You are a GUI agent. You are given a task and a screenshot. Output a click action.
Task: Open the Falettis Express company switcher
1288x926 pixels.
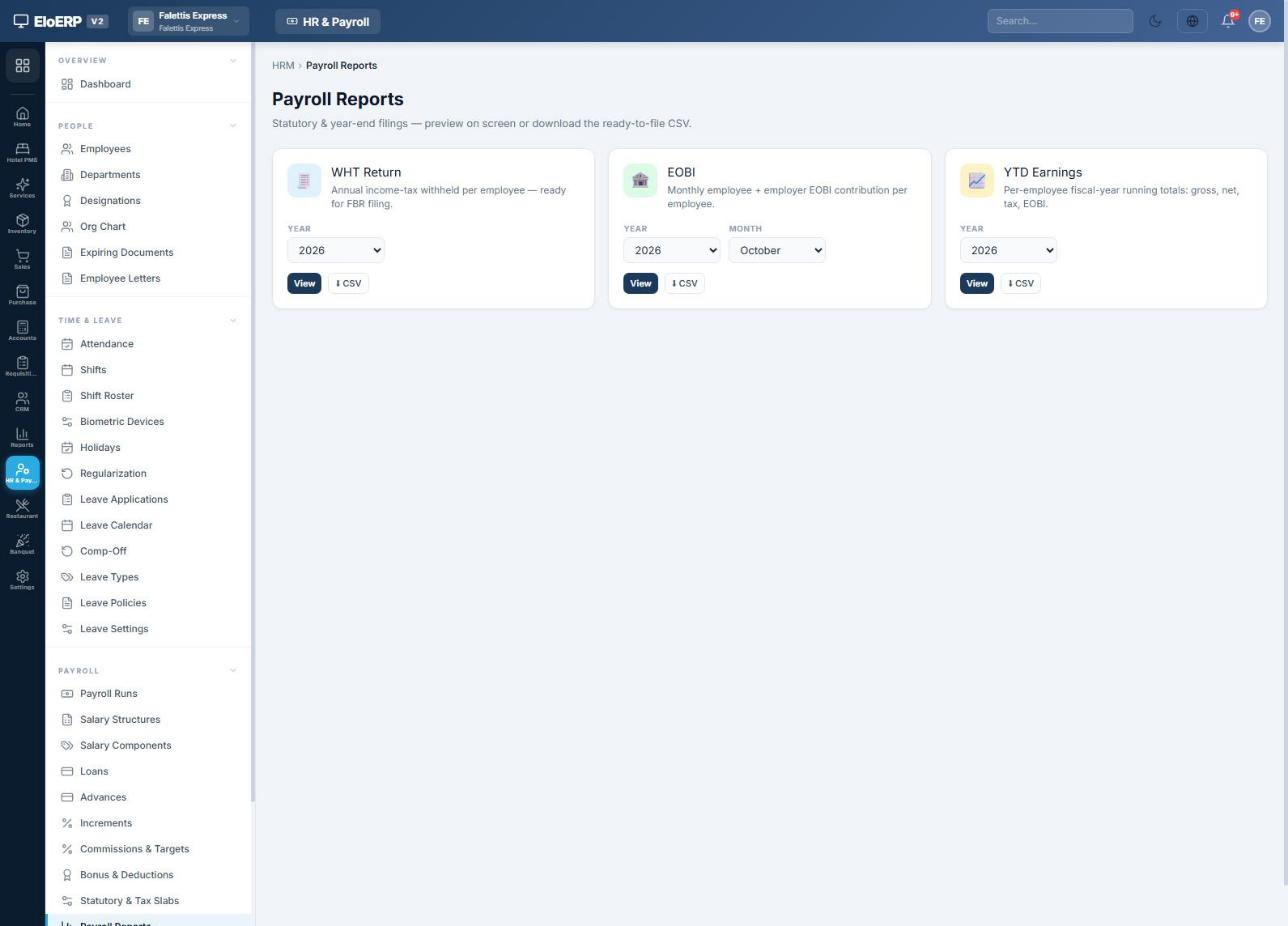188,21
